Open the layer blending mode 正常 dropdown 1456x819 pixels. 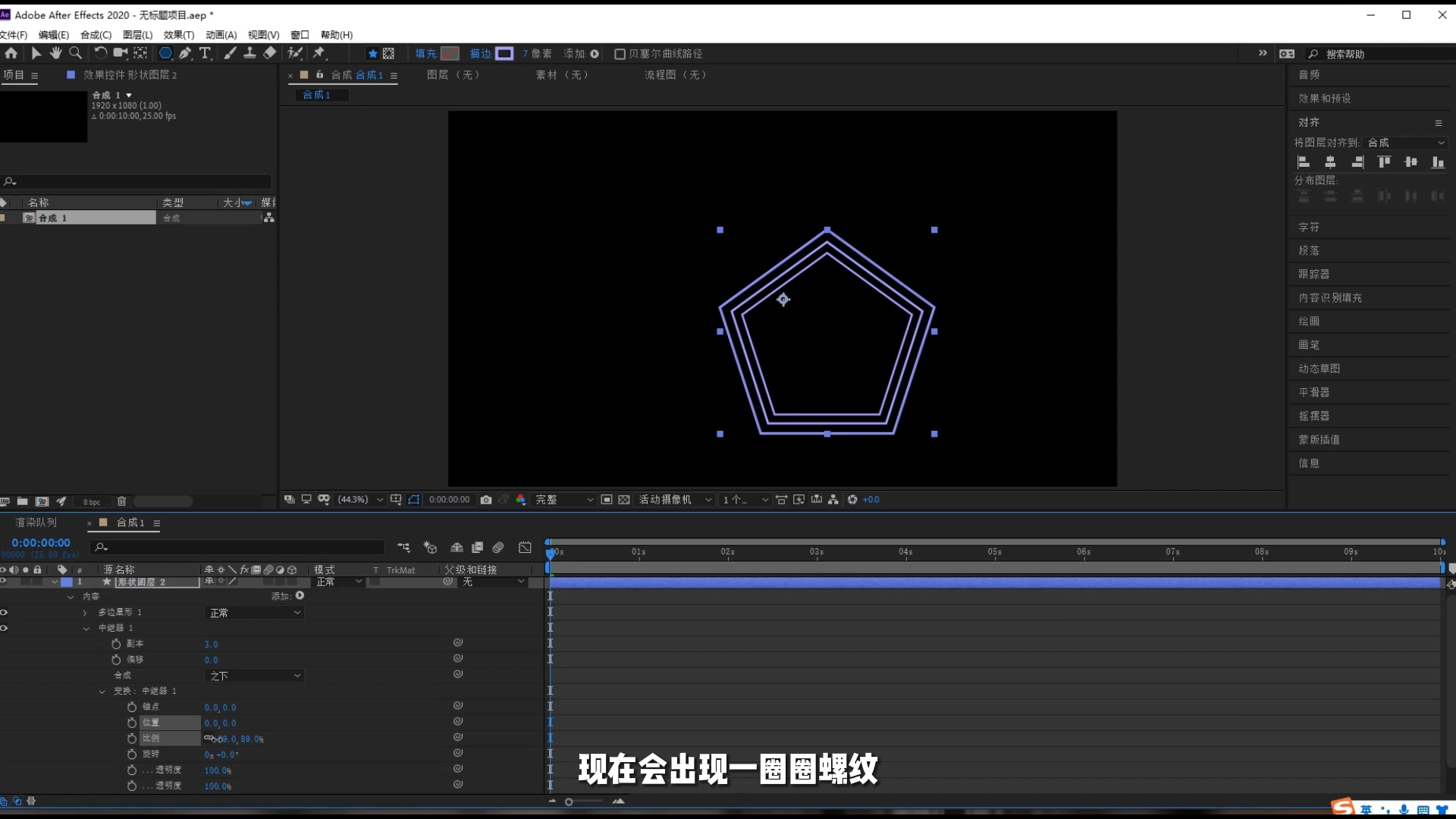click(339, 582)
